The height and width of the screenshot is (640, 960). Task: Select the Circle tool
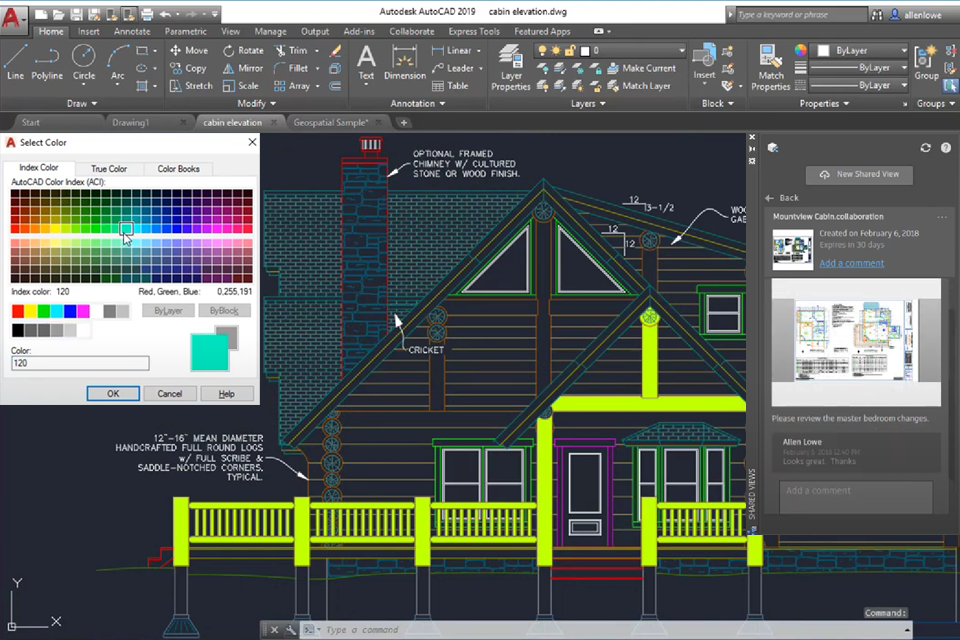84,62
